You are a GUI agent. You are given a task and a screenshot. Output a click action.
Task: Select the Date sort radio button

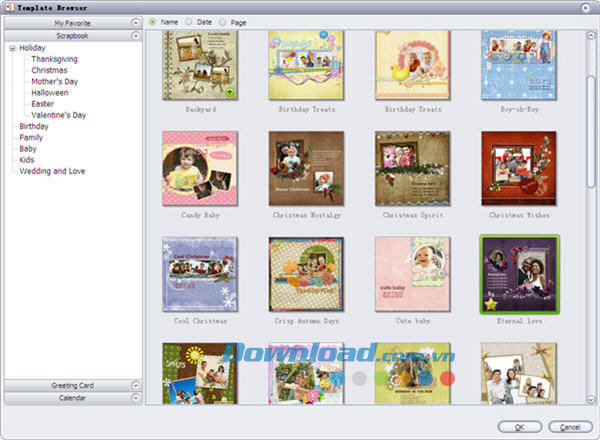(x=189, y=21)
